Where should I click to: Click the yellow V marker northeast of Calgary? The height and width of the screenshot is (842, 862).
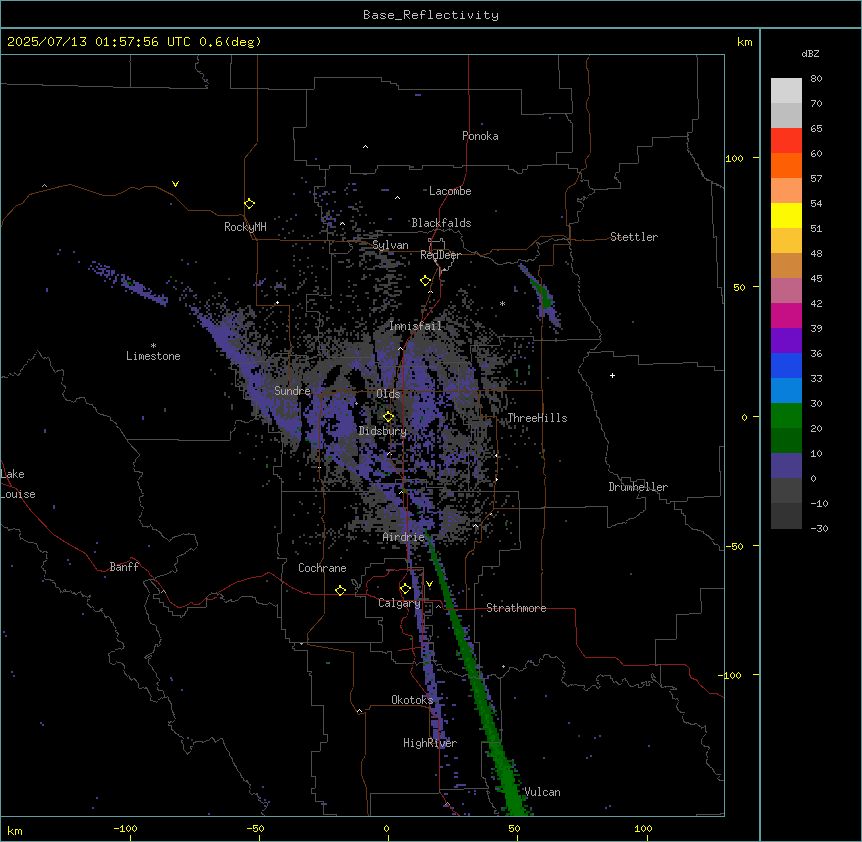429,584
